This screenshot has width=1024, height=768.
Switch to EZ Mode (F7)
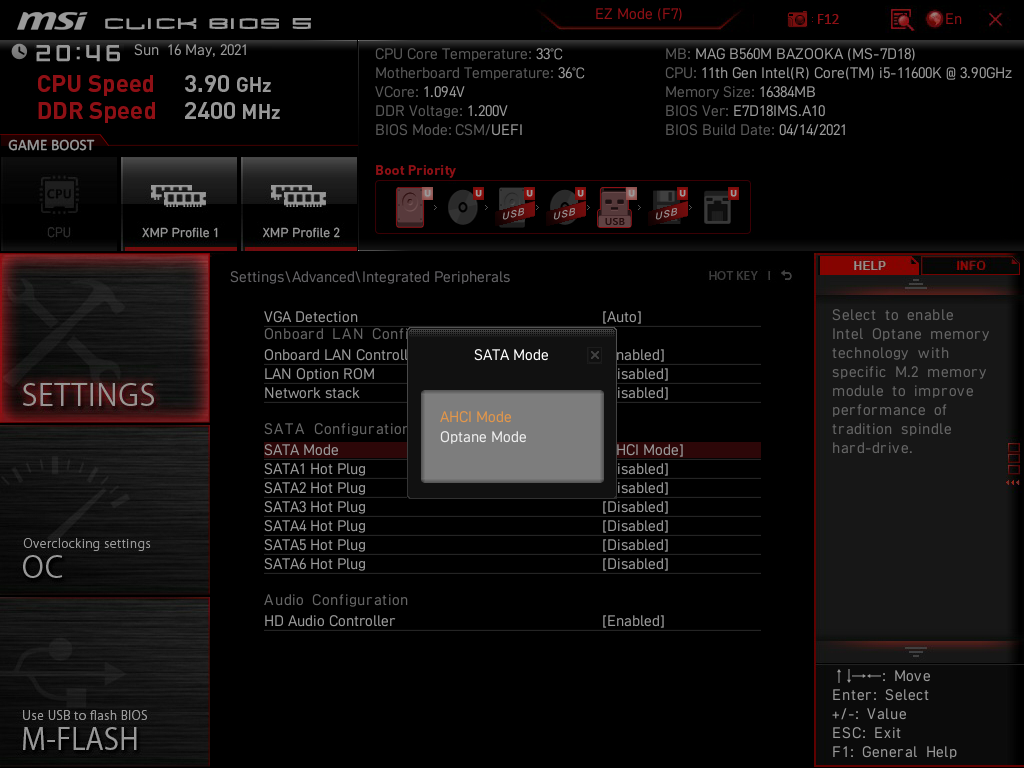pyautogui.click(x=638, y=14)
